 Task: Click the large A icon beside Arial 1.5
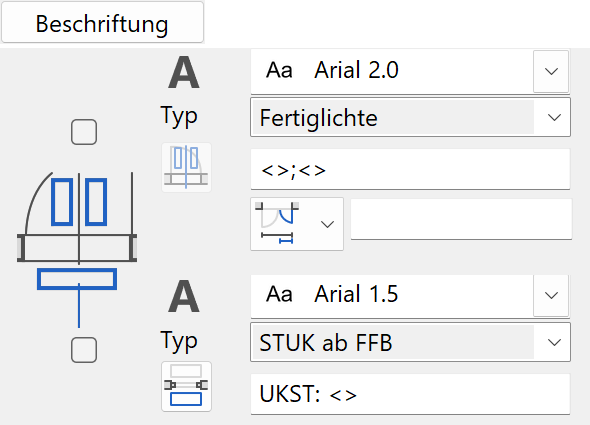(184, 296)
